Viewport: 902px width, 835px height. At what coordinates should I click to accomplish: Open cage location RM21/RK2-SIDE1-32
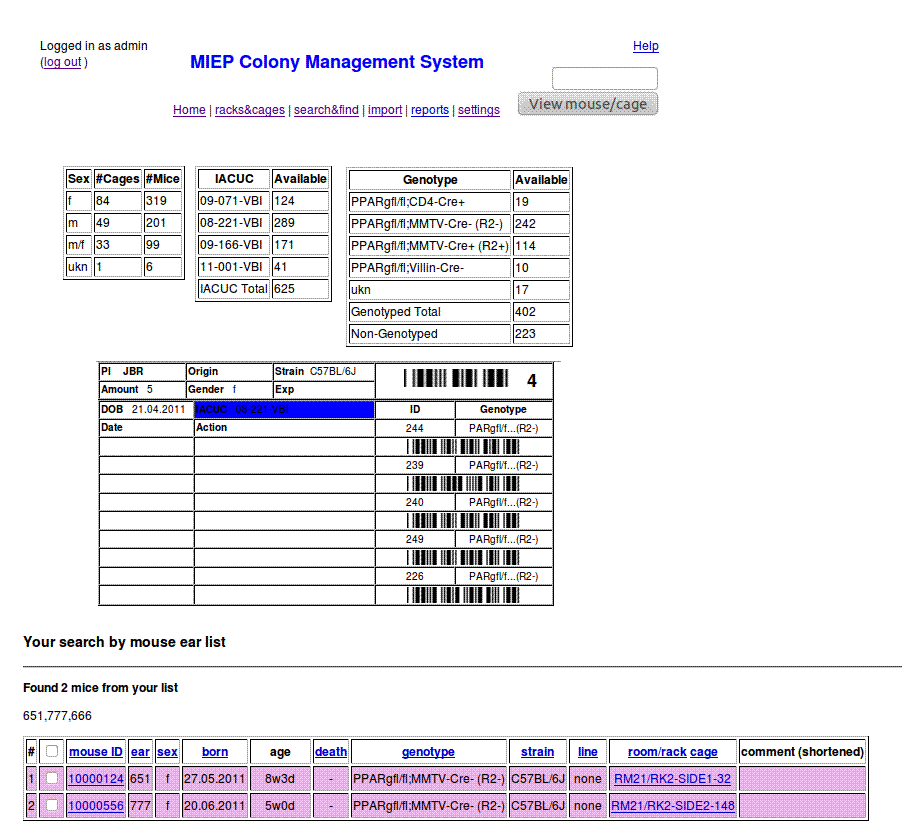[x=672, y=779]
